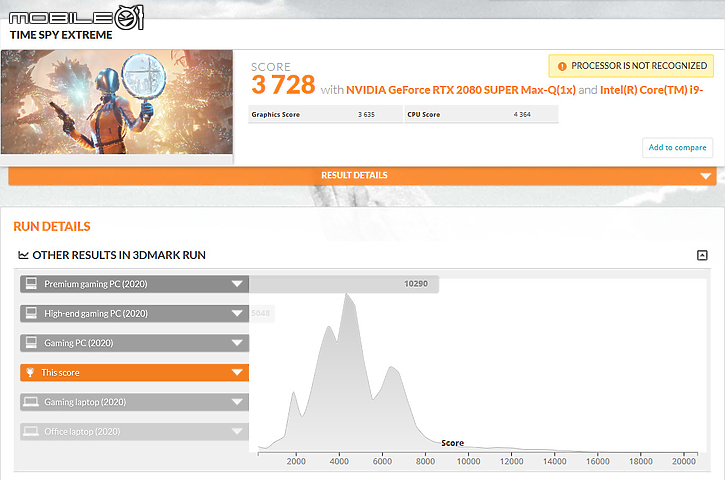Click the Score axis label on chart

pyautogui.click(x=452, y=443)
